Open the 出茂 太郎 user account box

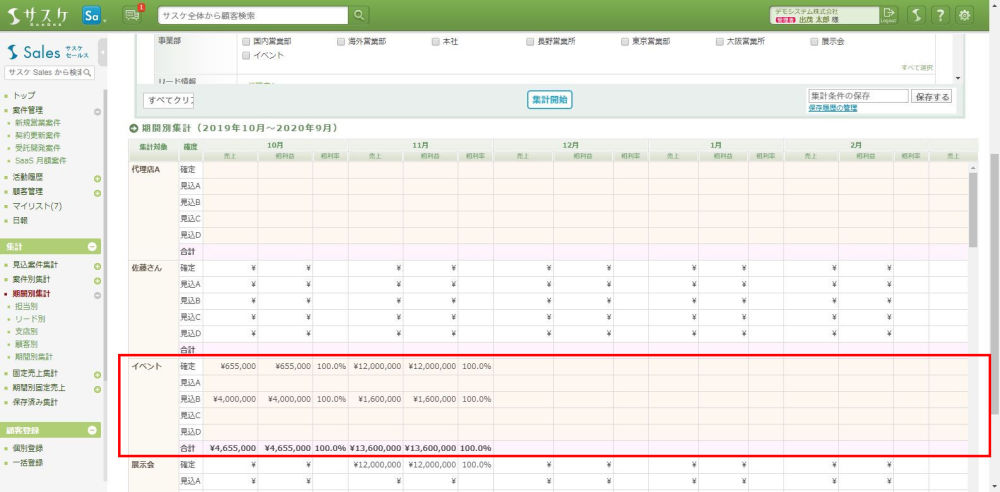click(x=823, y=15)
